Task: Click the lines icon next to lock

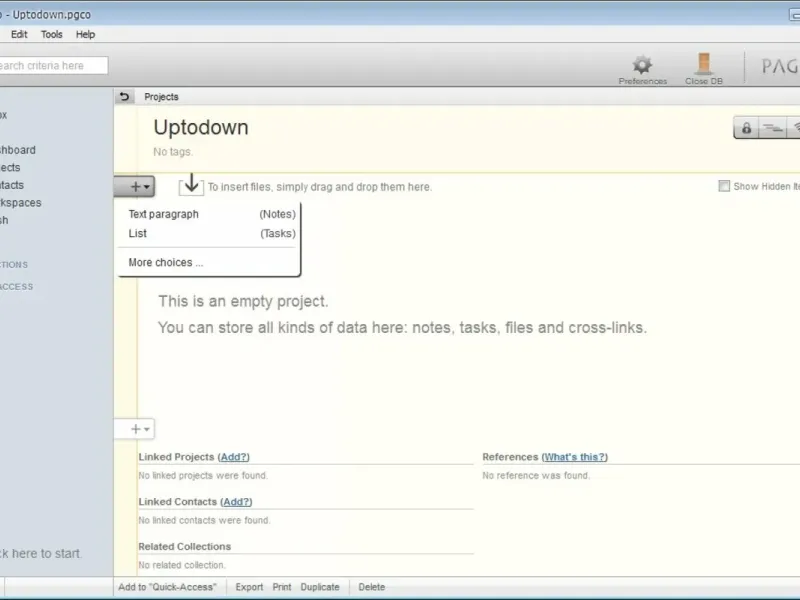Action: click(x=772, y=128)
